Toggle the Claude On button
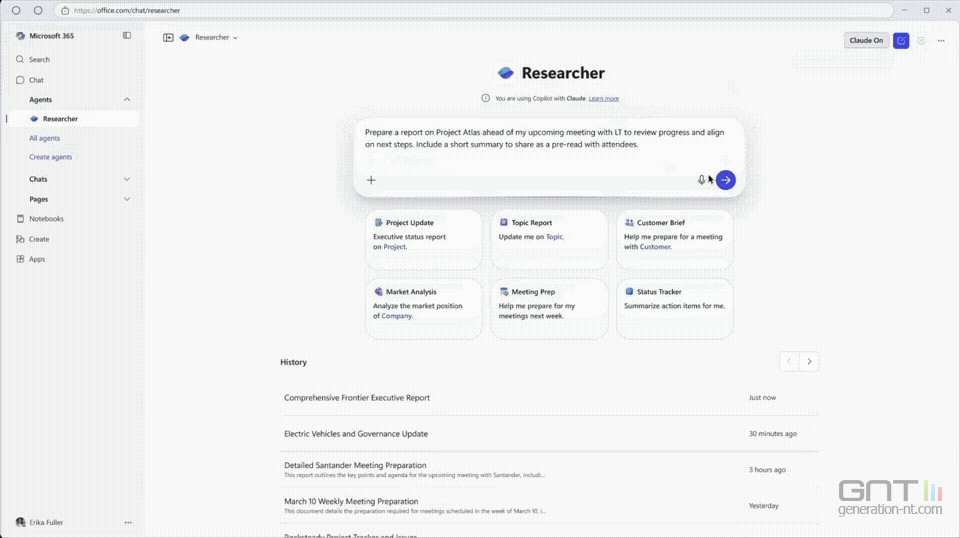This screenshot has width=960, height=538. 866,40
